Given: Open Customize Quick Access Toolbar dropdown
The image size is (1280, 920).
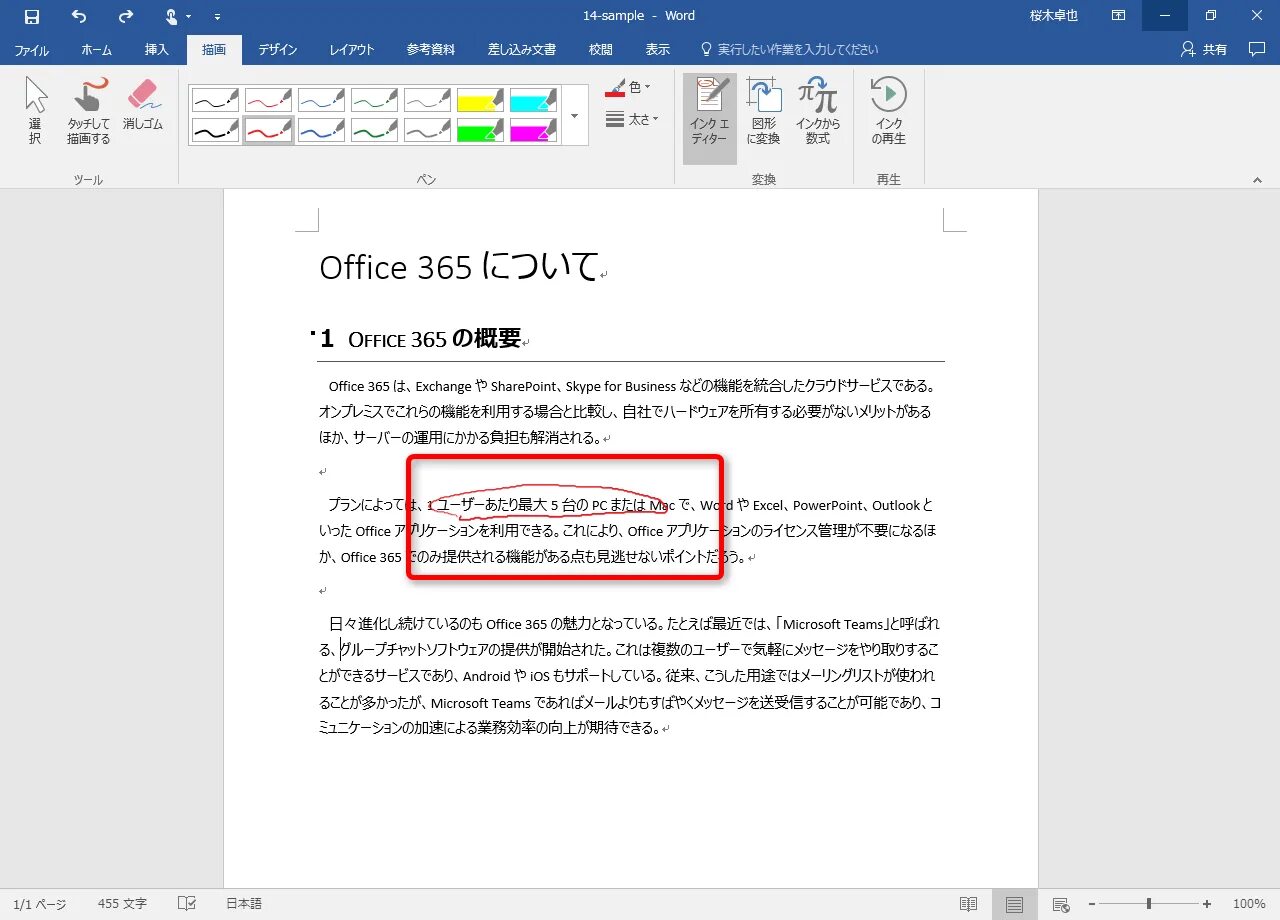Looking at the screenshot, I should 218,17.
